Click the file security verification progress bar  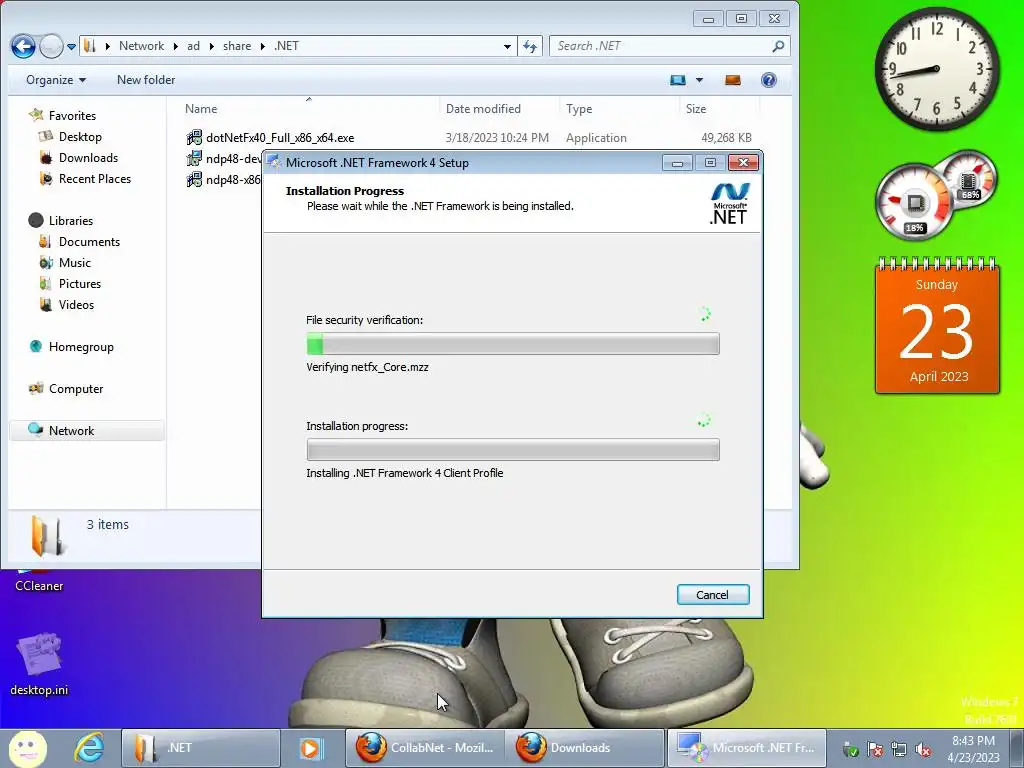point(513,344)
